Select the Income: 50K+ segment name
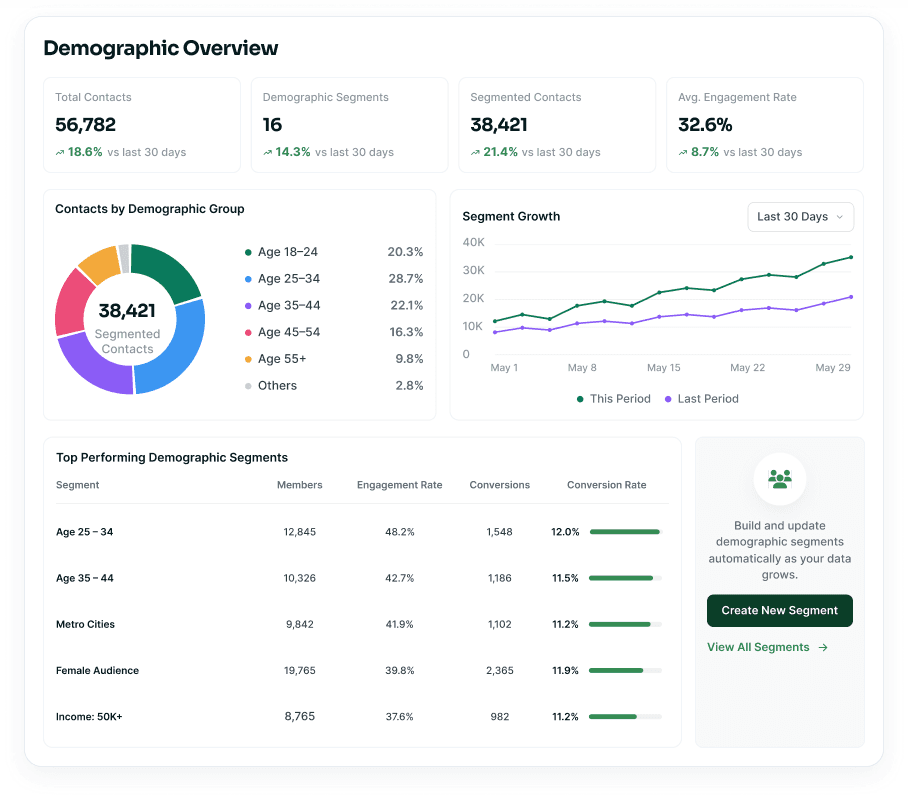This screenshot has height=799, width=908. coord(89,717)
